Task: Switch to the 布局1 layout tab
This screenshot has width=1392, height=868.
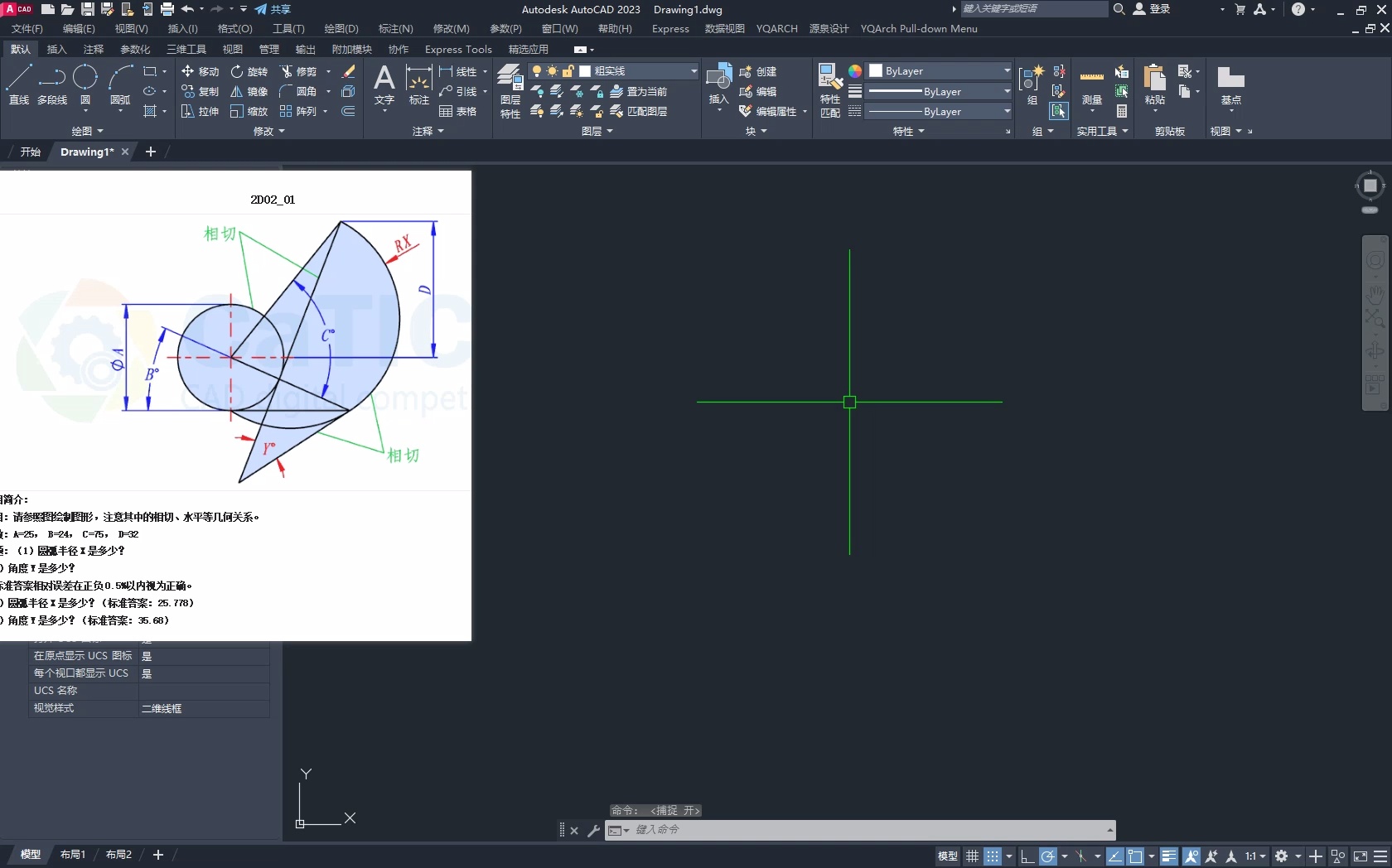Action: point(73,854)
